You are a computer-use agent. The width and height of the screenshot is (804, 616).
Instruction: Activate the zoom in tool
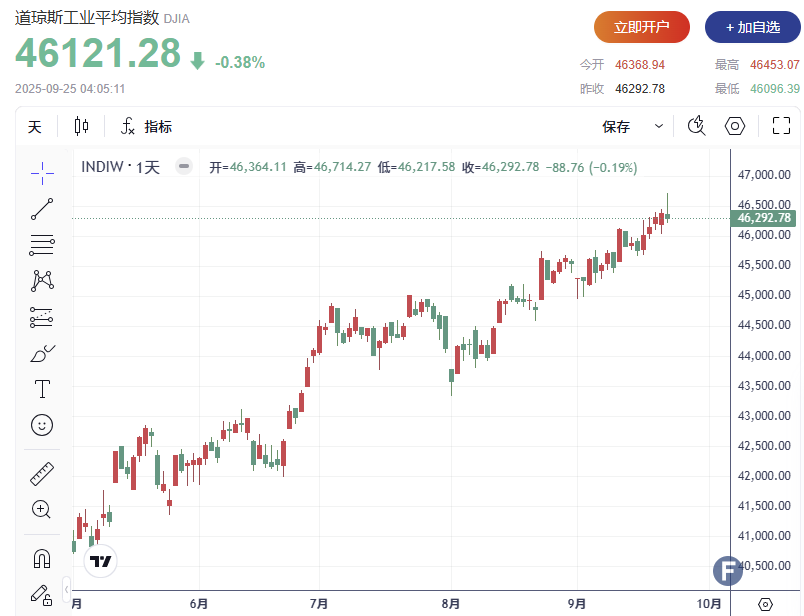pos(42,509)
